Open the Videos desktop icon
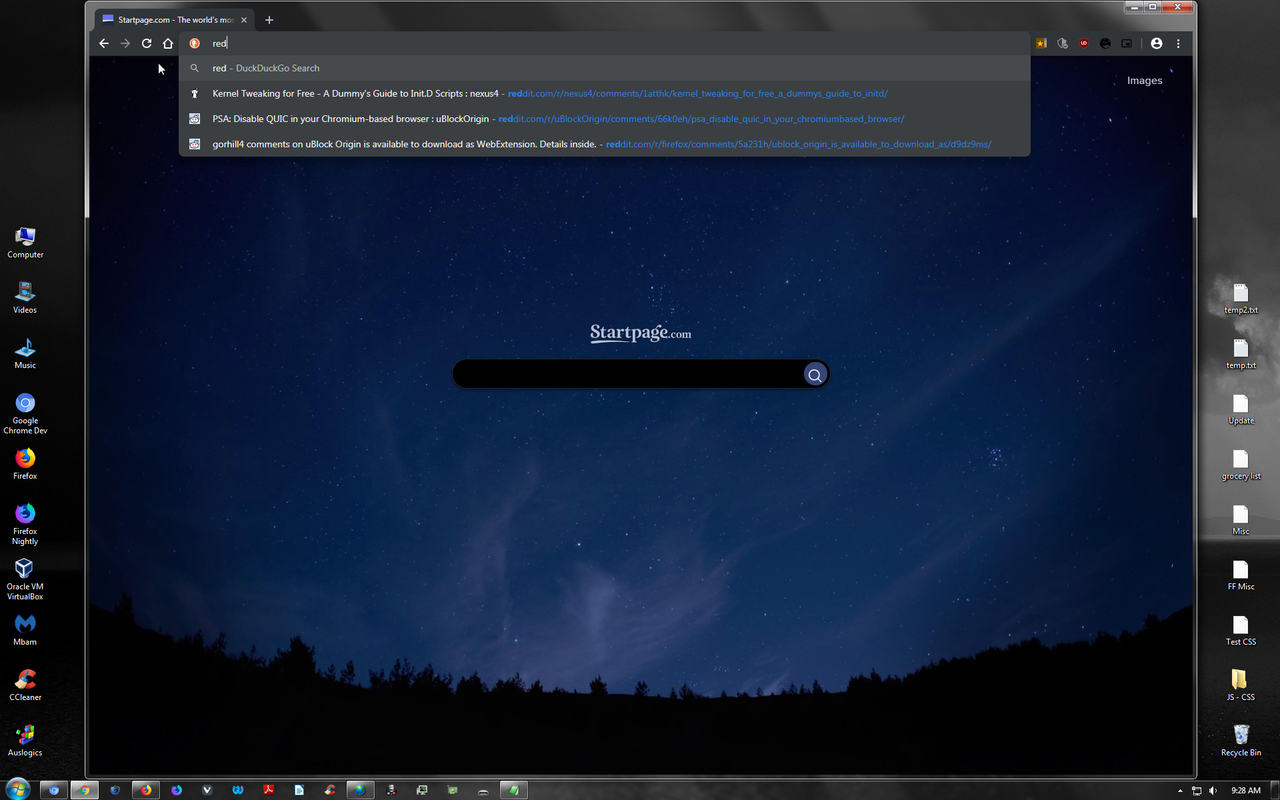This screenshot has height=800, width=1280. (25, 298)
